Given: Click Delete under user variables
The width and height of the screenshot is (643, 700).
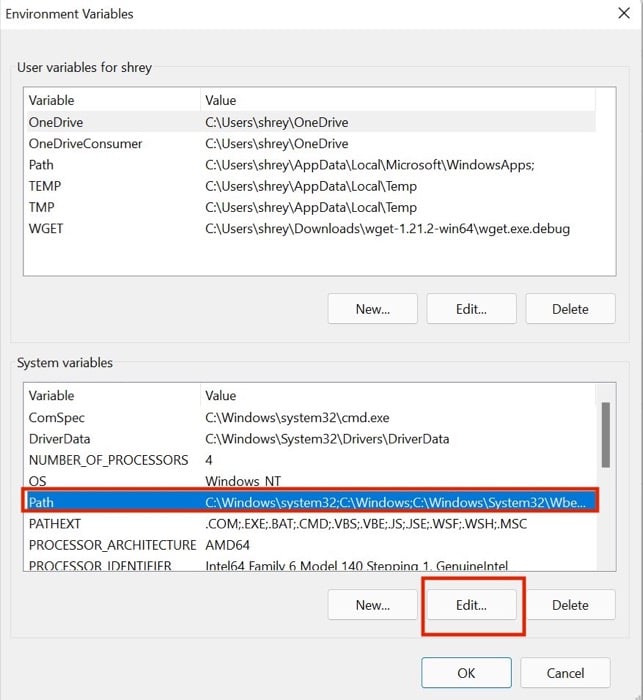Looking at the screenshot, I should (x=570, y=308).
